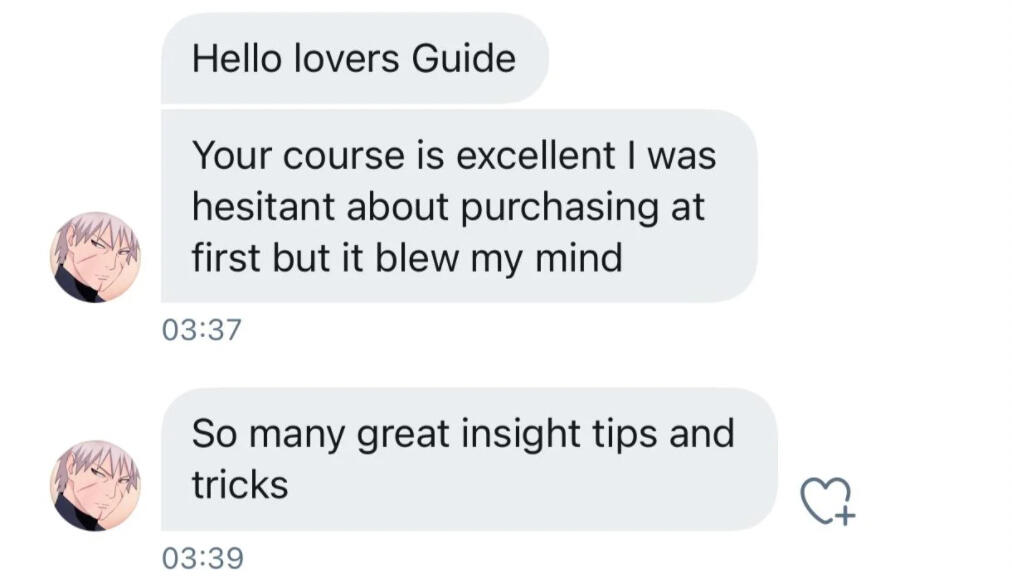View the profile of the anime avatar above 03:37
The image size is (1012, 580).
[96, 257]
